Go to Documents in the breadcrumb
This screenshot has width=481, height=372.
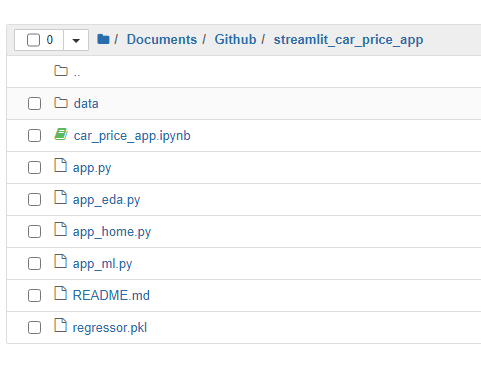pos(162,39)
